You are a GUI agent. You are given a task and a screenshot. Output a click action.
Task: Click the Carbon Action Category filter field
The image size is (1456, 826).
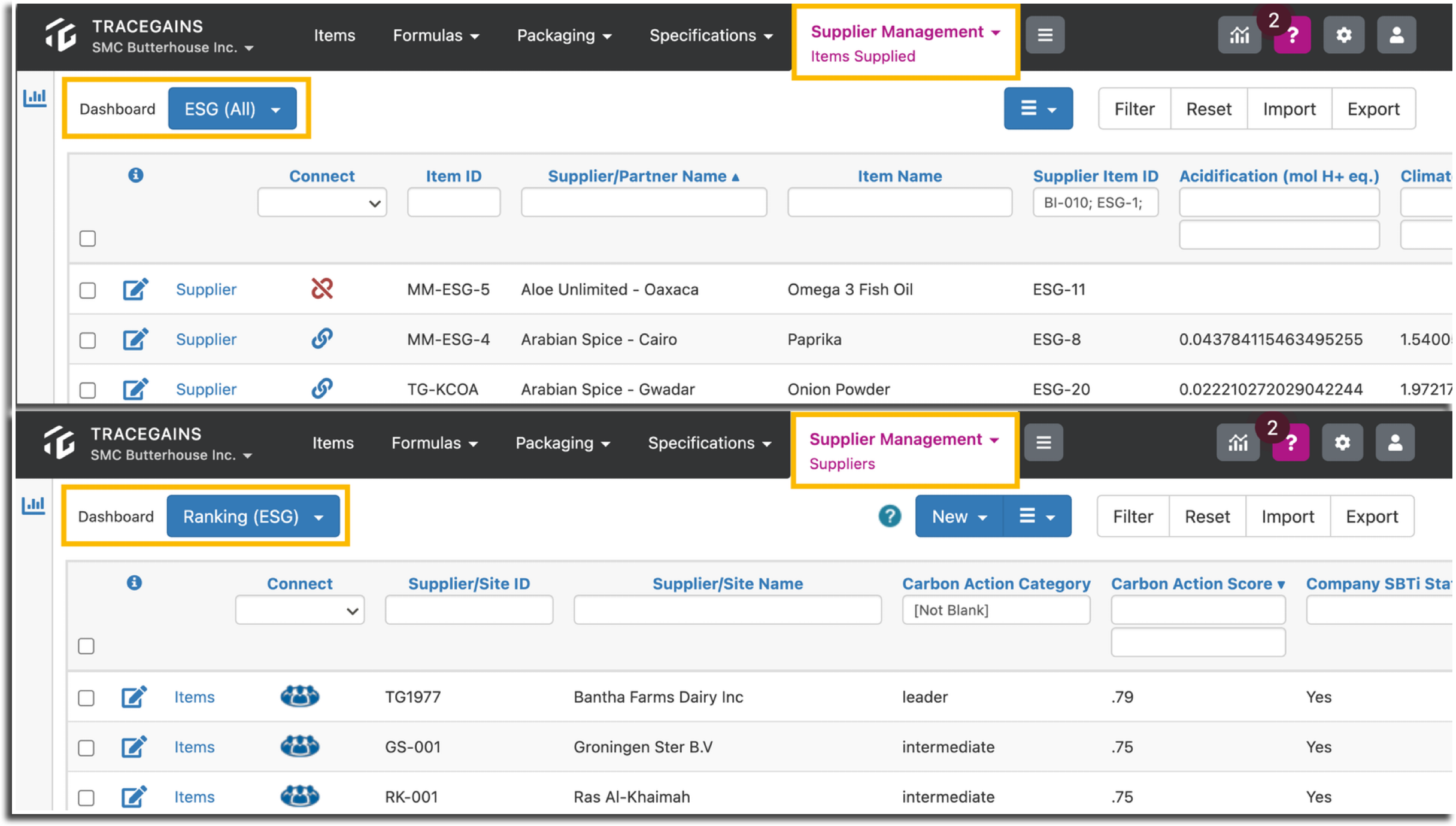tap(996, 611)
